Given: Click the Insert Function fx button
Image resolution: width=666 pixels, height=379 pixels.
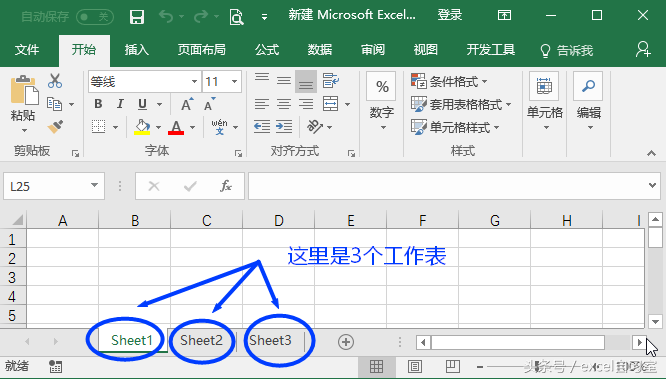Looking at the screenshot, I should [x=226, y=186].
